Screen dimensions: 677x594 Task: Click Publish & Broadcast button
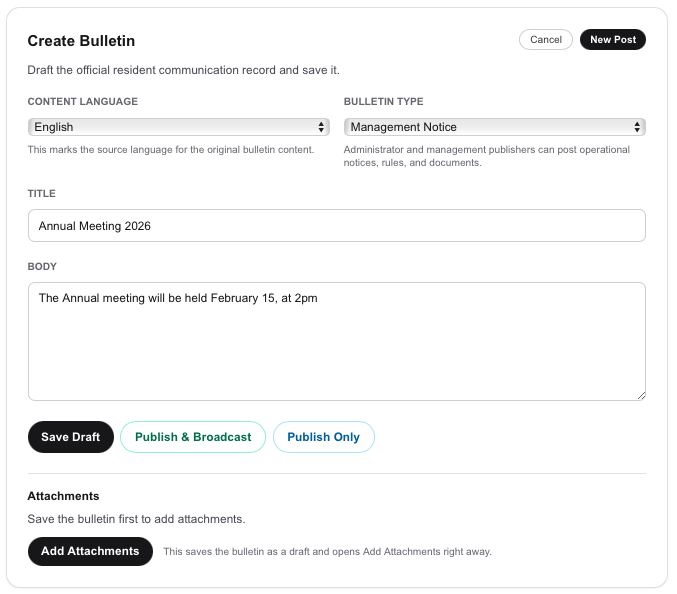click(x=193, y=437)
